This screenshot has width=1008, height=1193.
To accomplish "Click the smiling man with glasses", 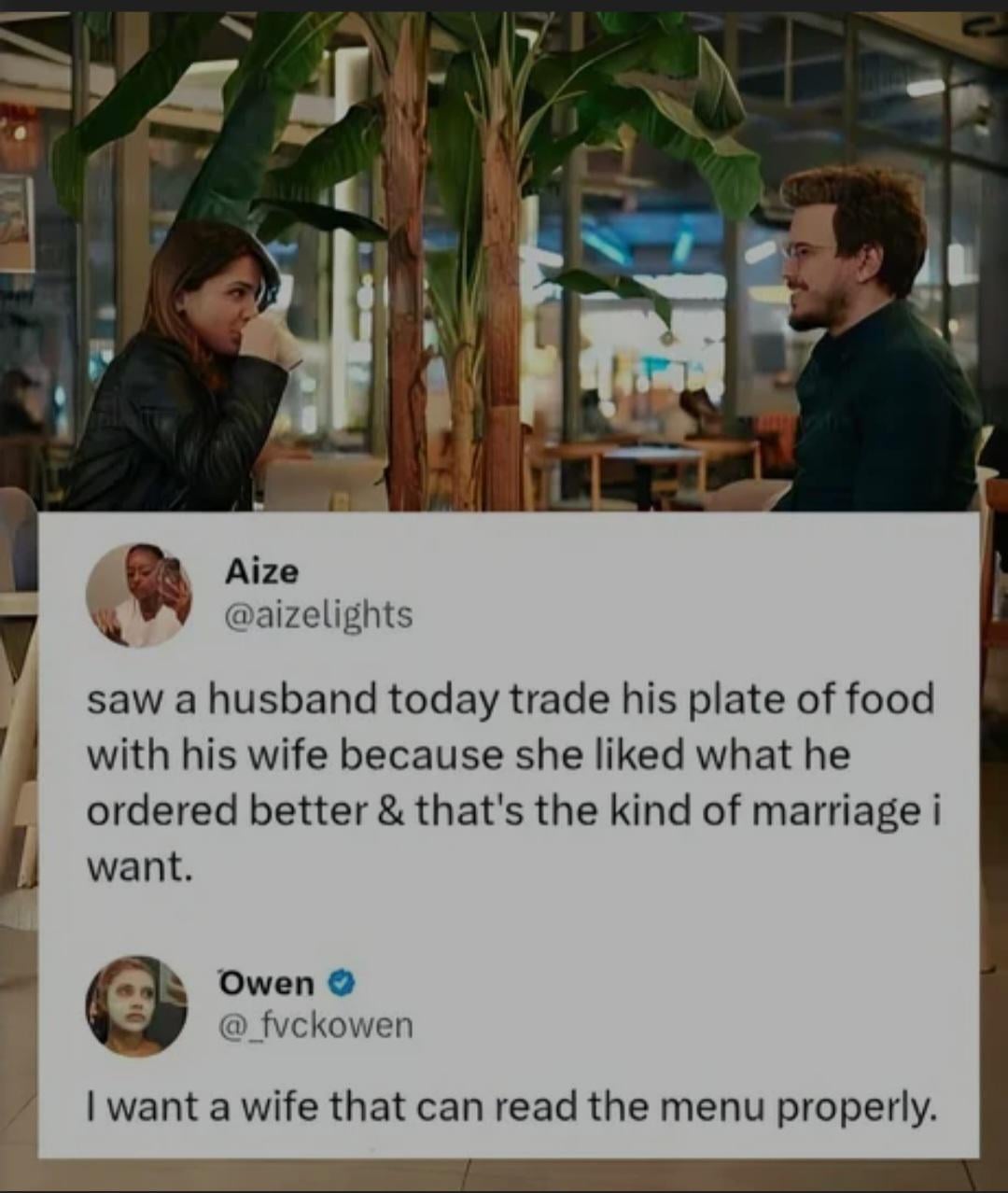I will coord(877,345).
